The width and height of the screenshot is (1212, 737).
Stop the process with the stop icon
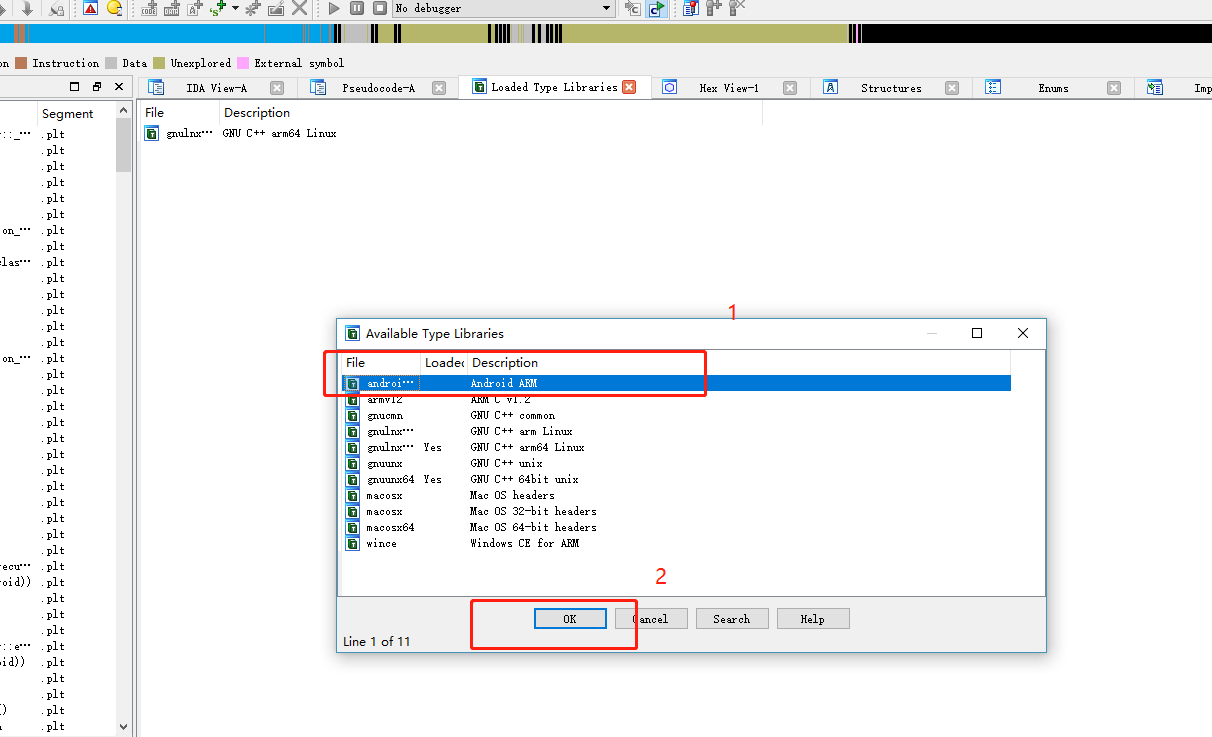[378, 8]
